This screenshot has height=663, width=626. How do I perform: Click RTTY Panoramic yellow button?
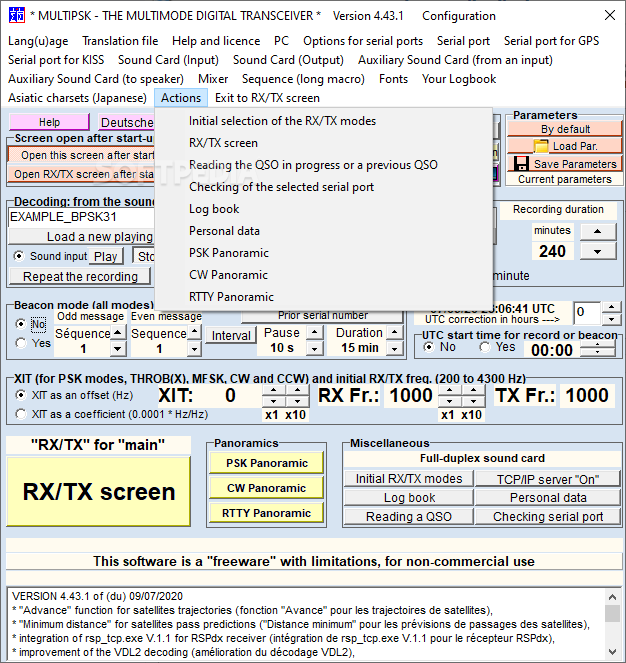point(266,513)
